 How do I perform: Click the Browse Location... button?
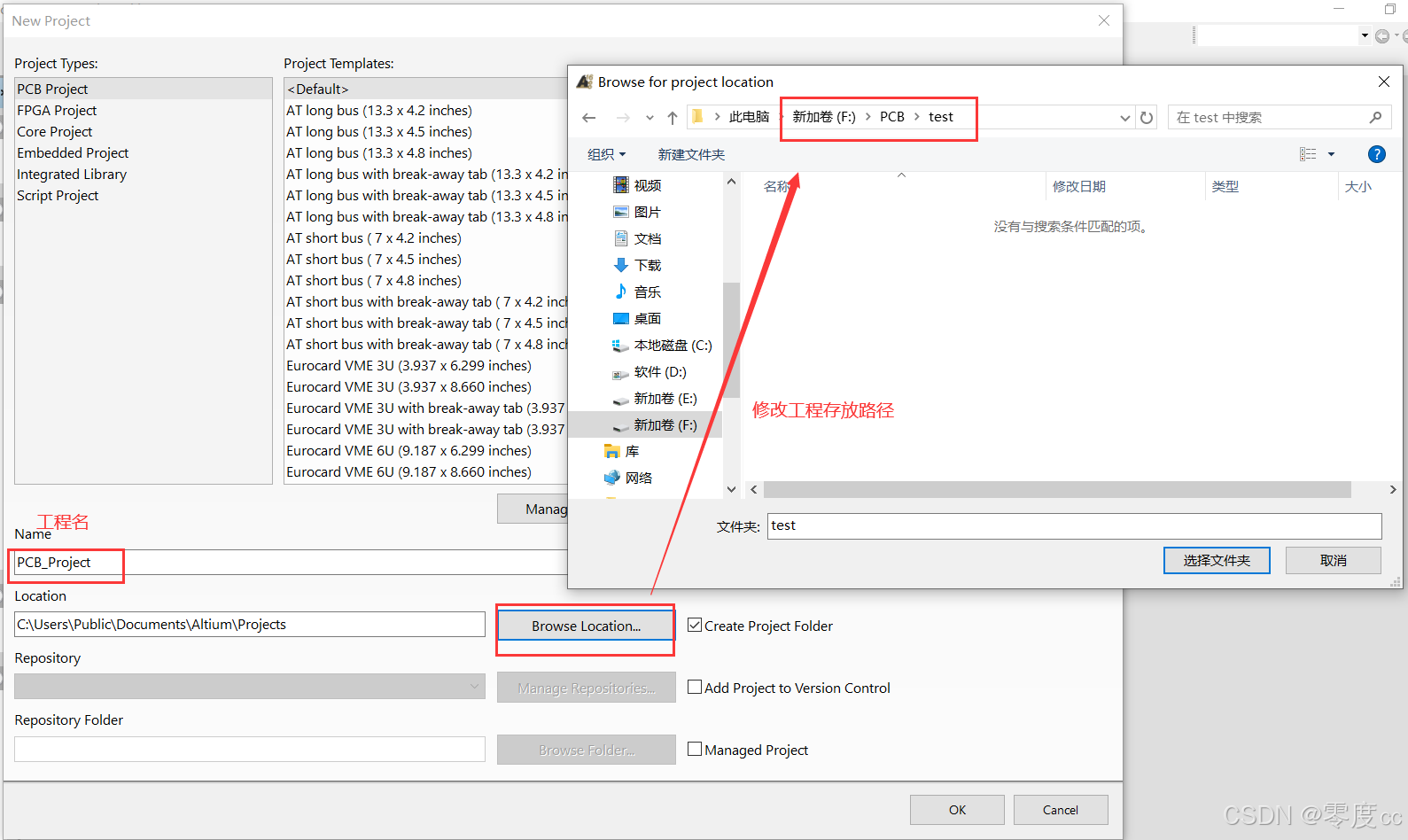pyautogui.click(x=586, y=626)
